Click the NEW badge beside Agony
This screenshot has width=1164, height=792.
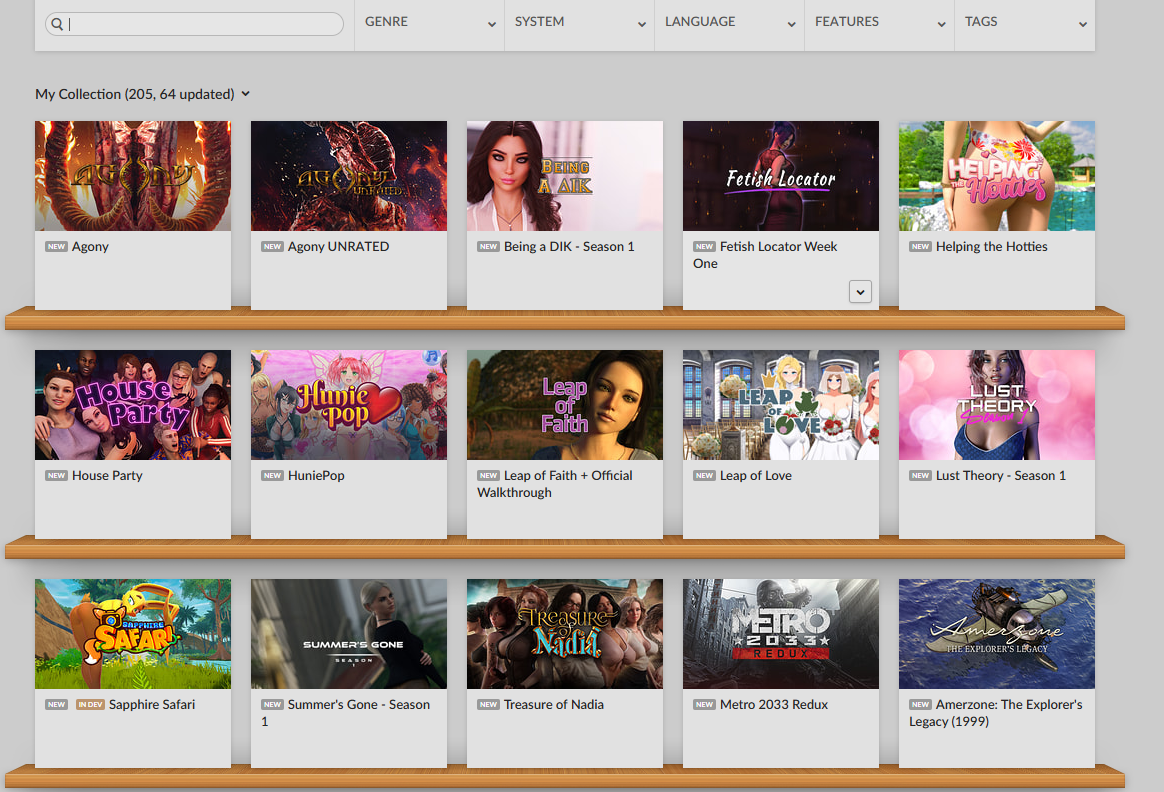pos(56,246)
